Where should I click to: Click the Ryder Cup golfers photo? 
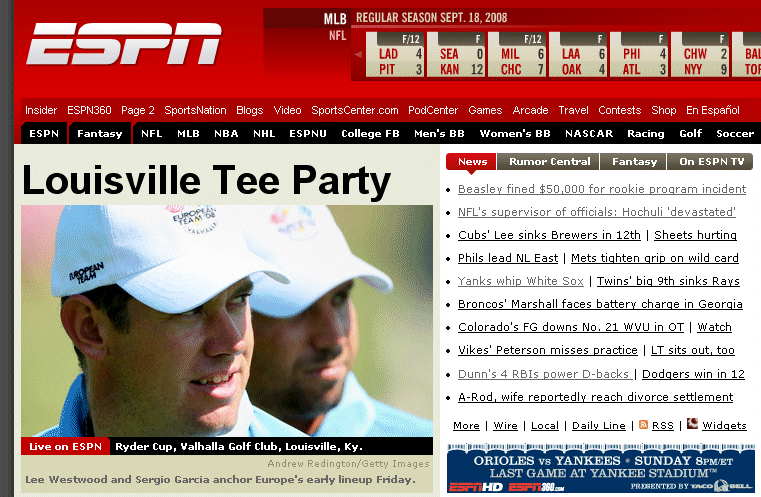click(x=227, y=320)
